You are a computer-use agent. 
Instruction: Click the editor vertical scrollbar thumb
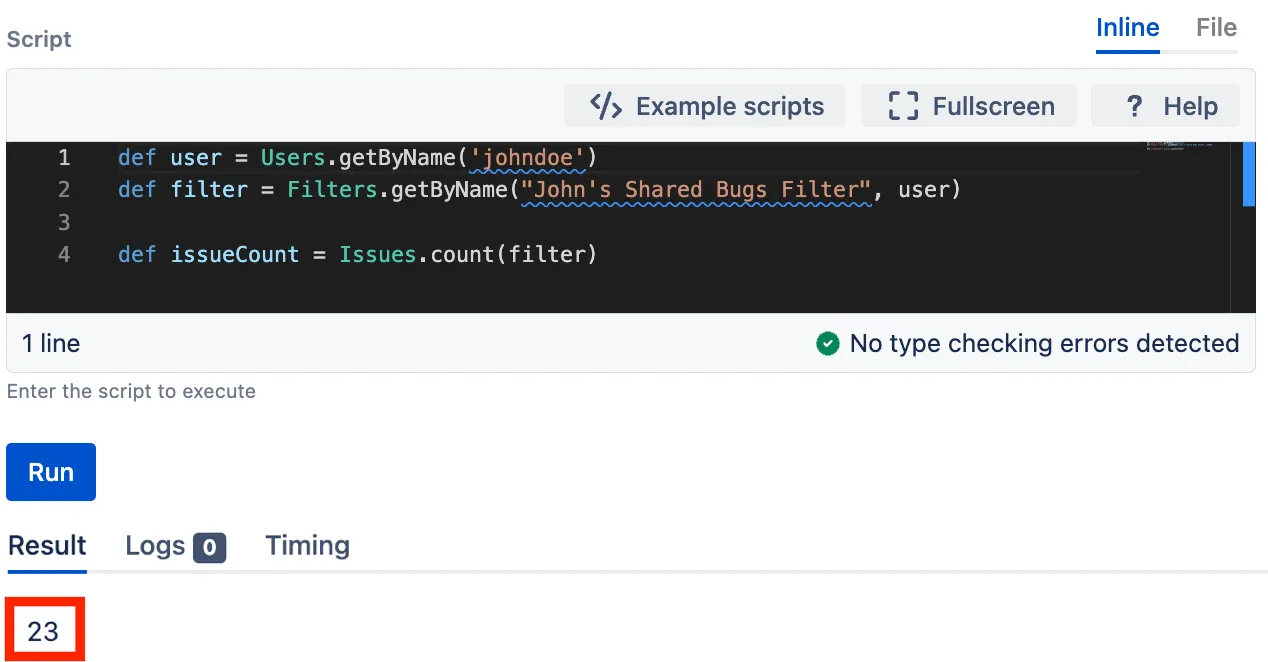[x=1248, y=174]
